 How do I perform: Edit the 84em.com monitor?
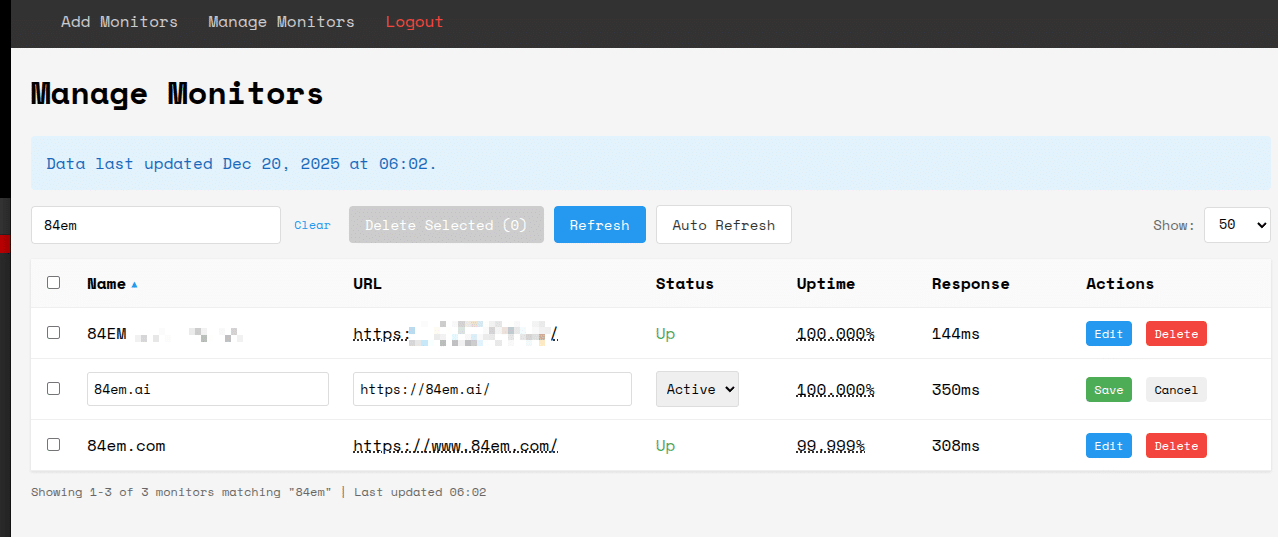pyautogui.click(x=1109, y=446)
